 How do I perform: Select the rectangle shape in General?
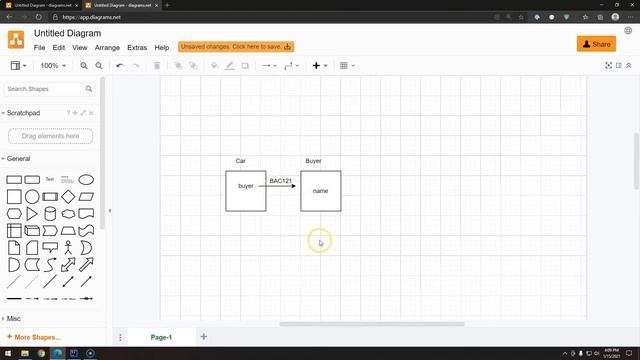[x=14, y=180]
